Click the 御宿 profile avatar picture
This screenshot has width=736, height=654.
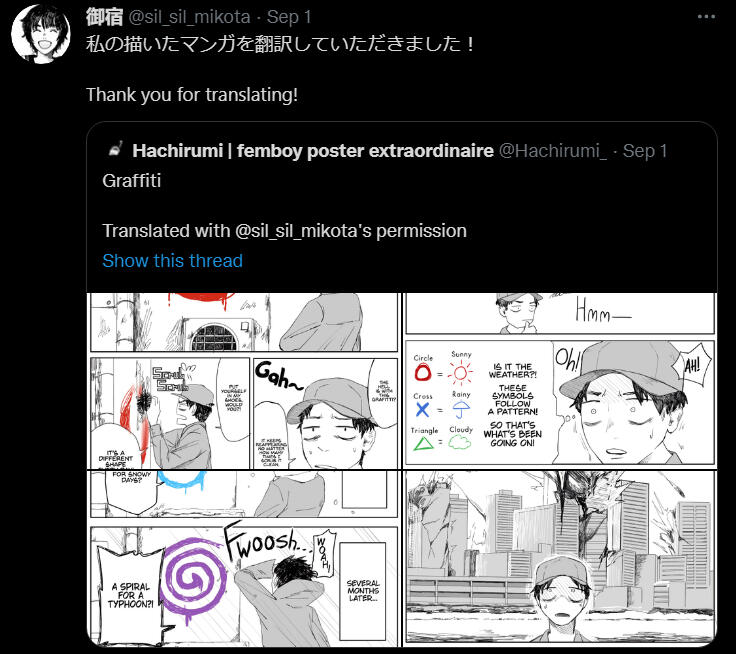click(x=41, y=34)
